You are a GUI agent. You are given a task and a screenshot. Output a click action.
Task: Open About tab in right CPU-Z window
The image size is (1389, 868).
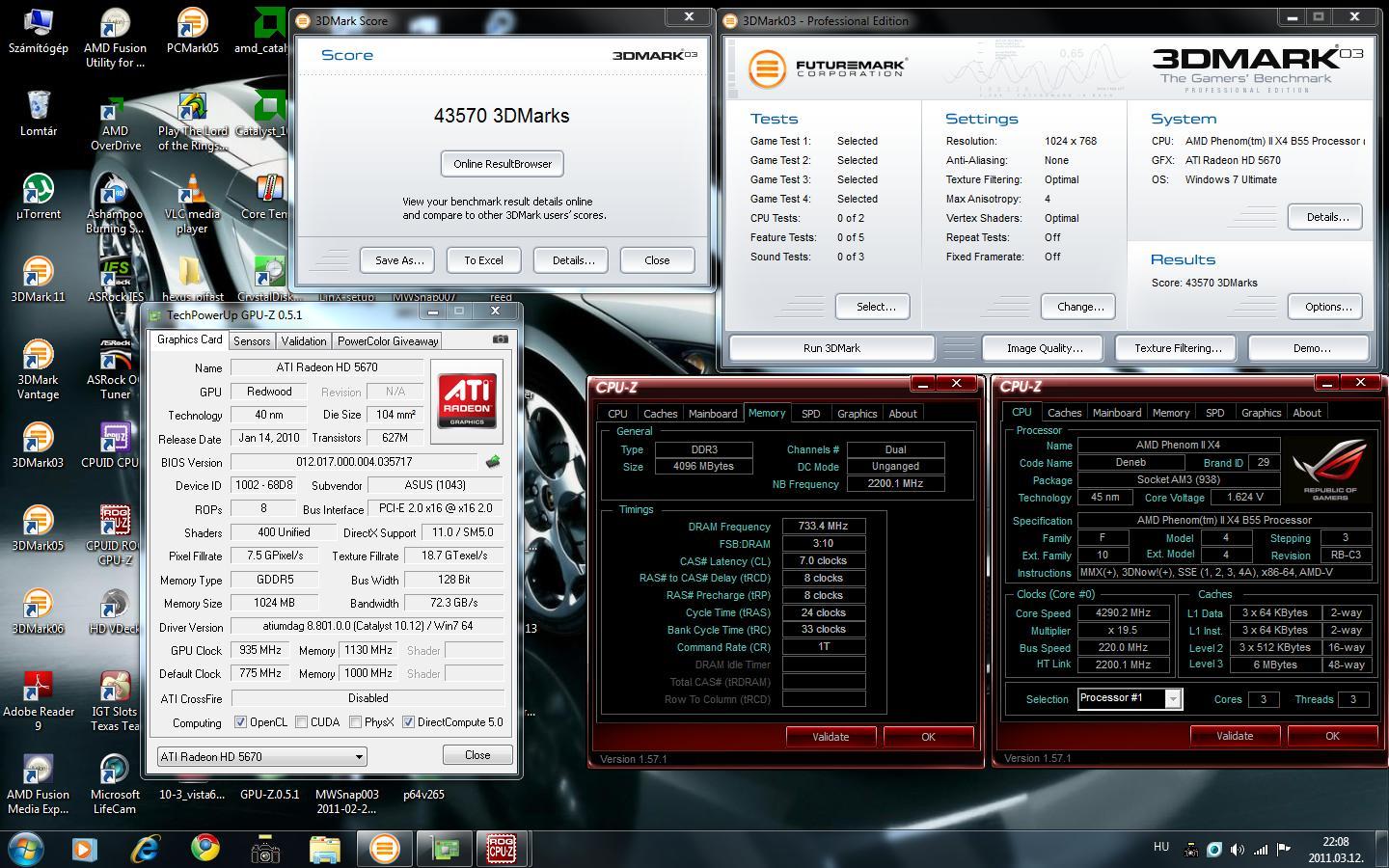1307,412
